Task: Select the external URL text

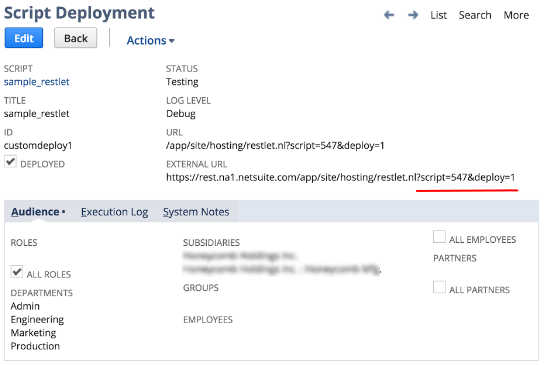Action: 340,177
